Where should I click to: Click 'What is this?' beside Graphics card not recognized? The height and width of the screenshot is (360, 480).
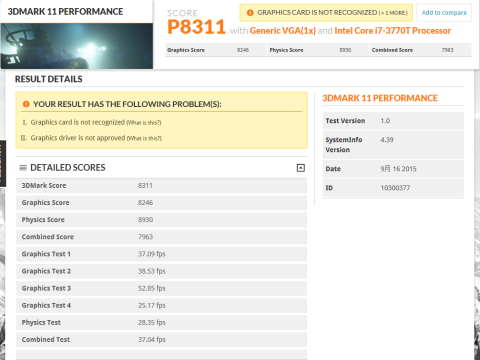click(144, 123)
